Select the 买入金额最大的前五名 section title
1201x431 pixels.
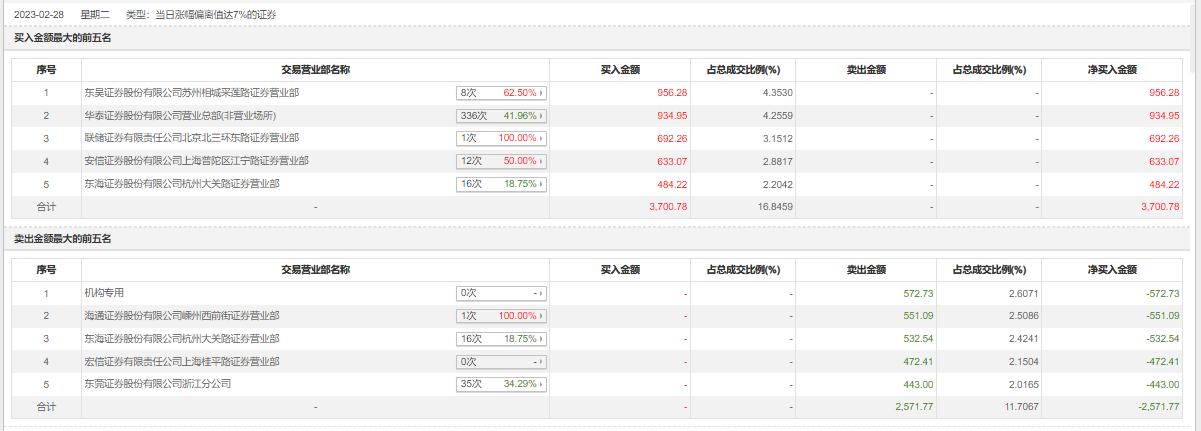(x=62, y=38)
